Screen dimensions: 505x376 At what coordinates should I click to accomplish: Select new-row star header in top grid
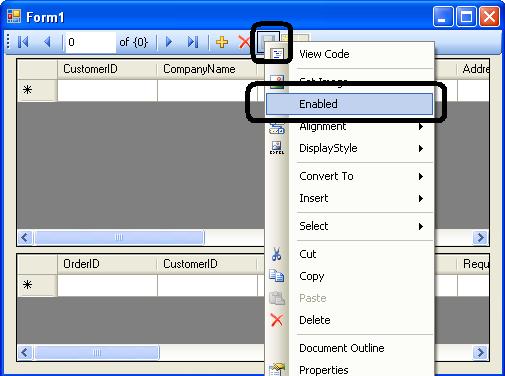click(x=37, y=90)
